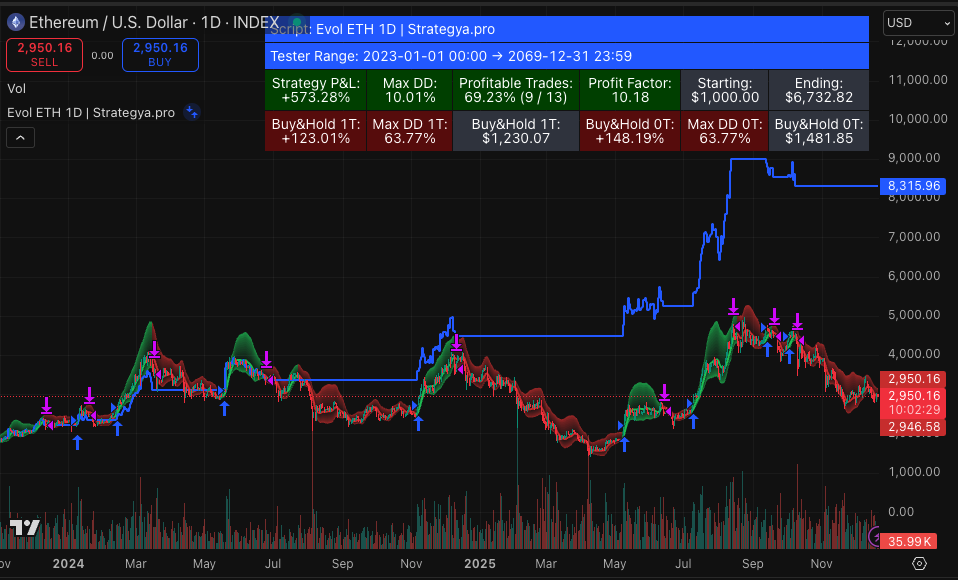Click the 0.00 spread value between Sell and Buy
958x580 pixels.
point(103,56)
